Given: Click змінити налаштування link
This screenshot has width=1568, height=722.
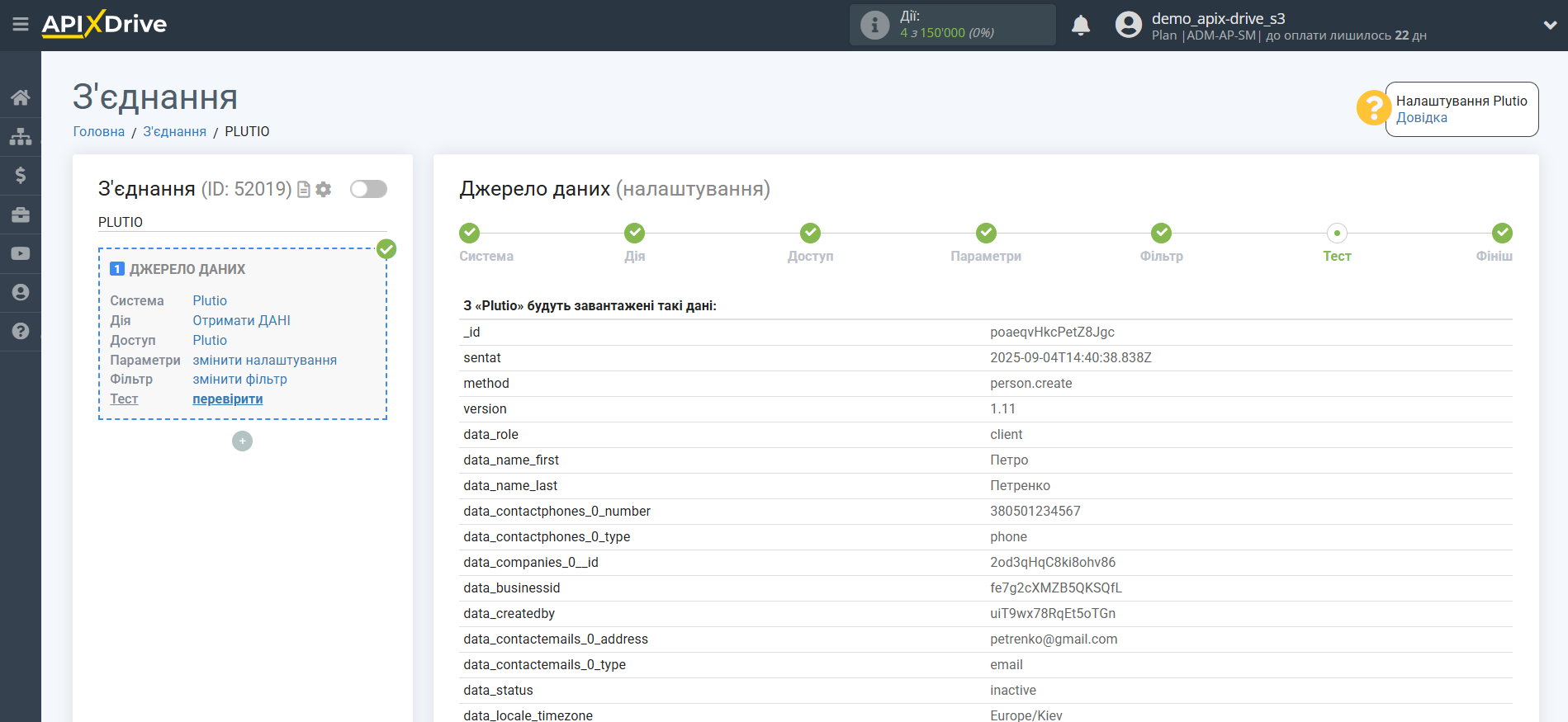Looking at the screenshot, I should coord(264,360).
